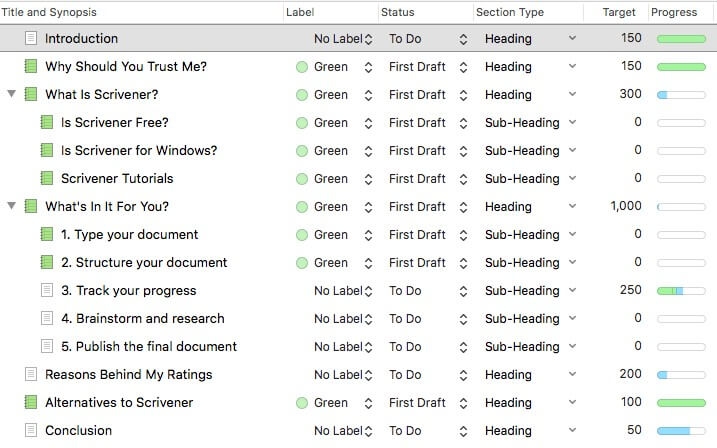
Task: Click the Scrivener Tutorials document icon
Action: [47, 178]
